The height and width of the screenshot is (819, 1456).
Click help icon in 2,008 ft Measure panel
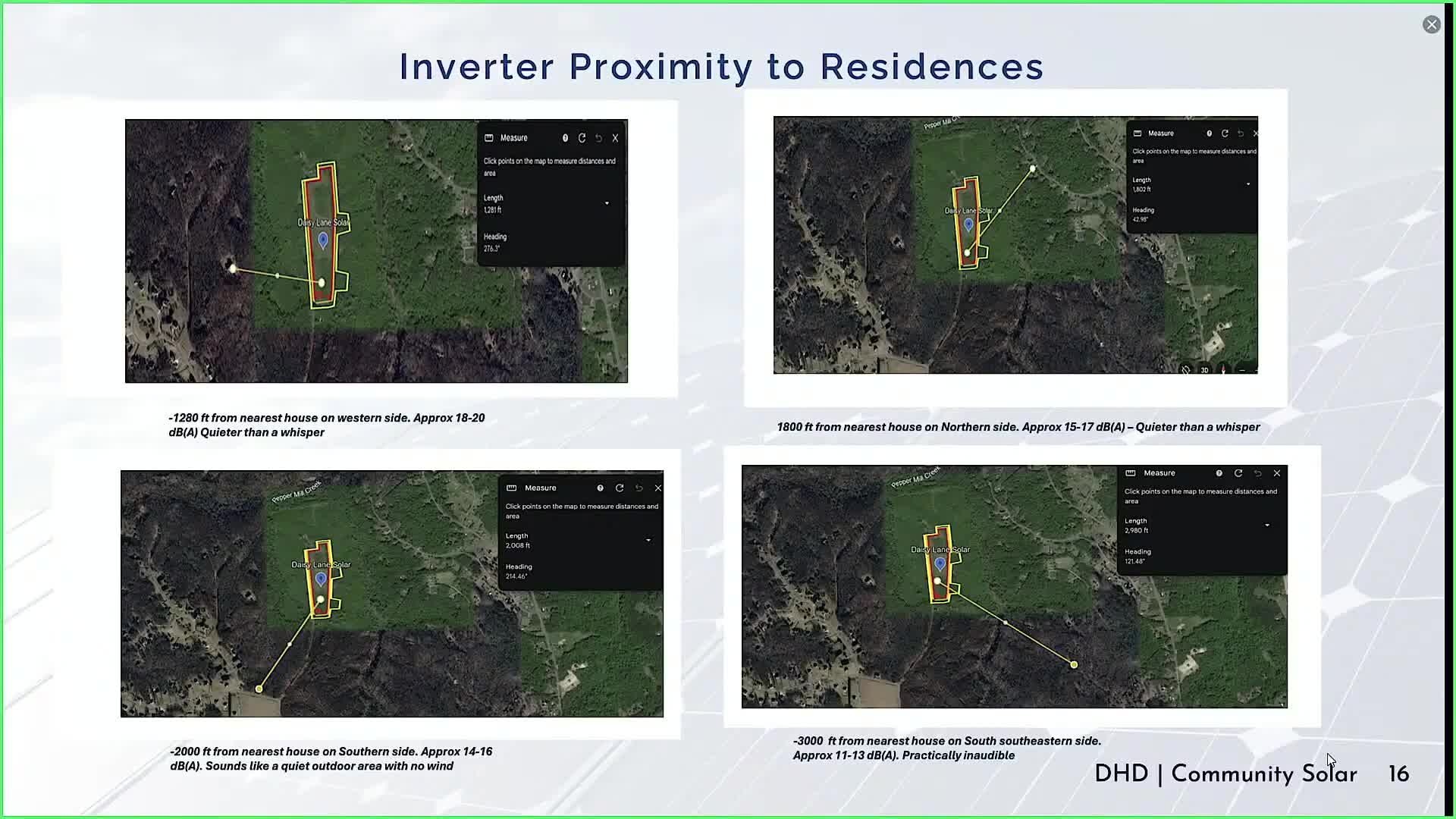pyautogui.click(x=600, y=488)
